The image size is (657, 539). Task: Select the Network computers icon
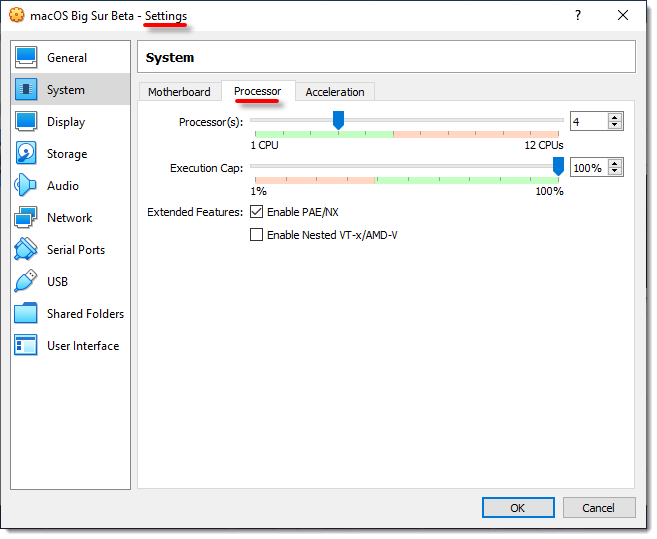pos(26,218)
